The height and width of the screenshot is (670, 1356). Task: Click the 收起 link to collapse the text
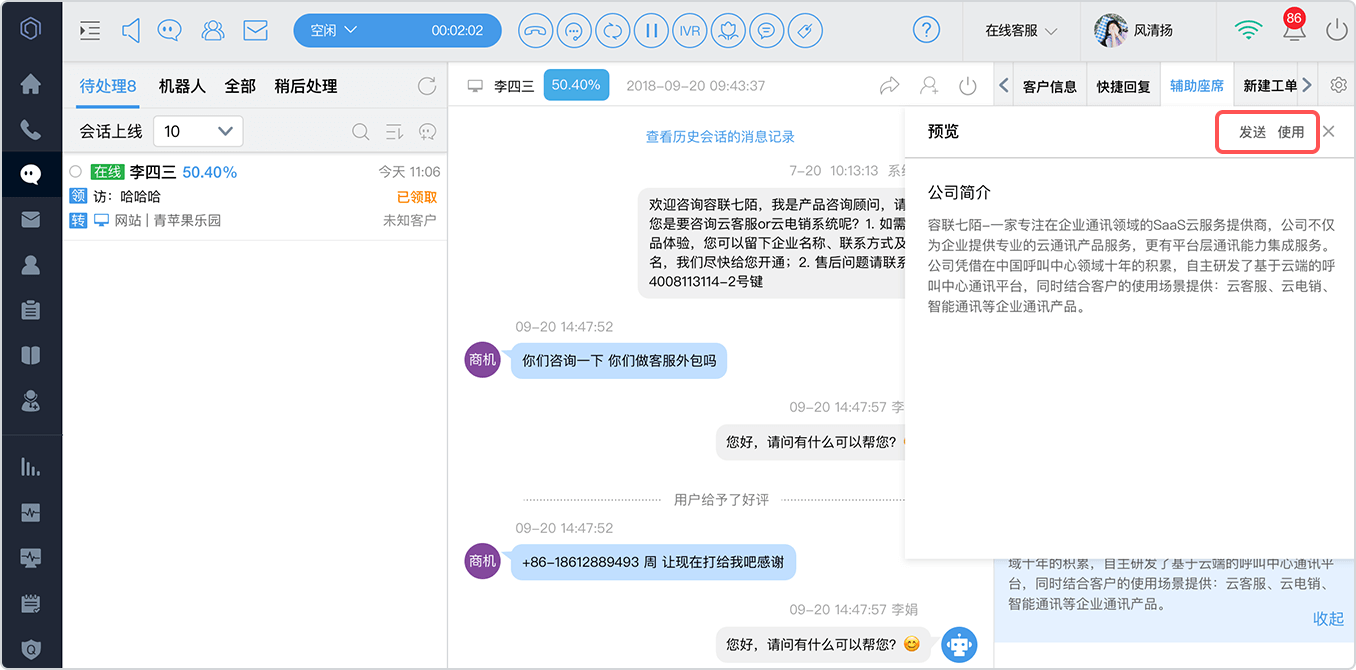tap(1328, 619)
